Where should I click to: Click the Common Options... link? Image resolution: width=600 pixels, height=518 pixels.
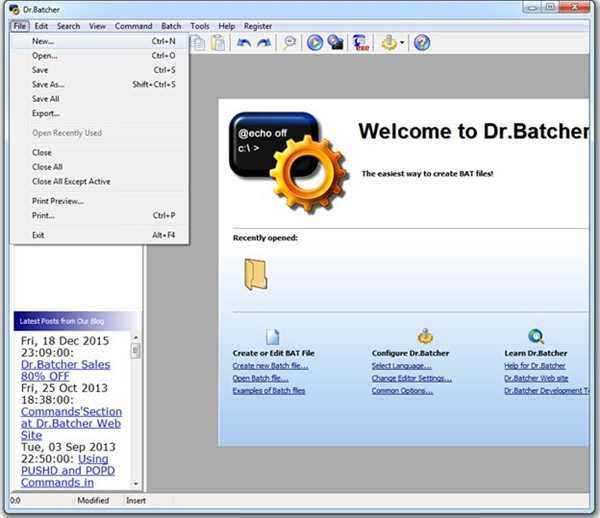point(402,391)
